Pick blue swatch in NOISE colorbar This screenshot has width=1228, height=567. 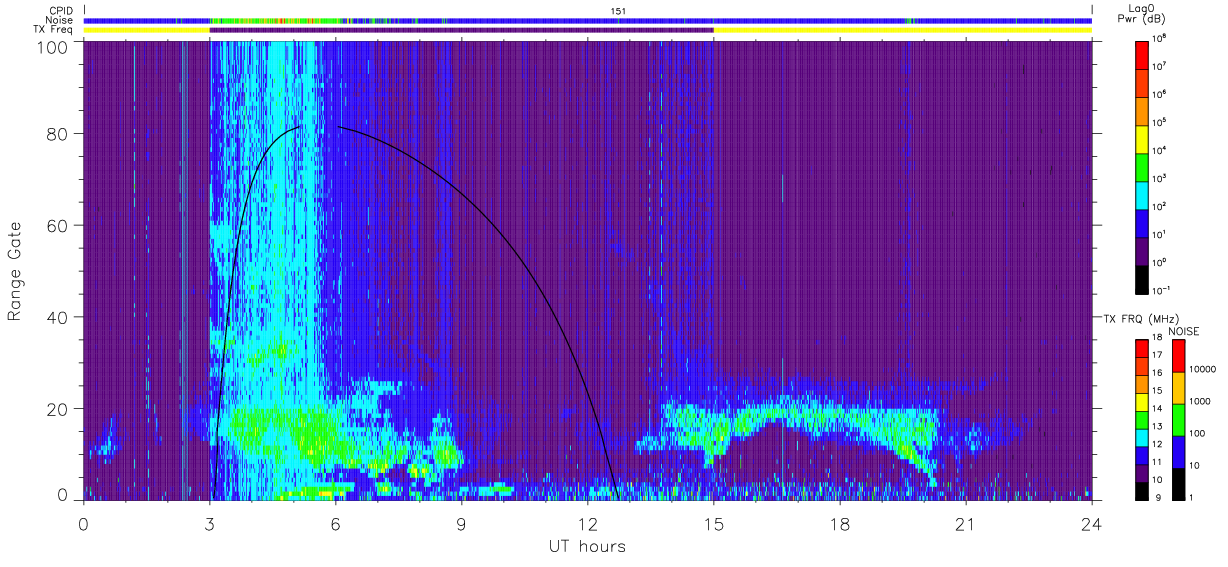click(x=1178, y=451)
